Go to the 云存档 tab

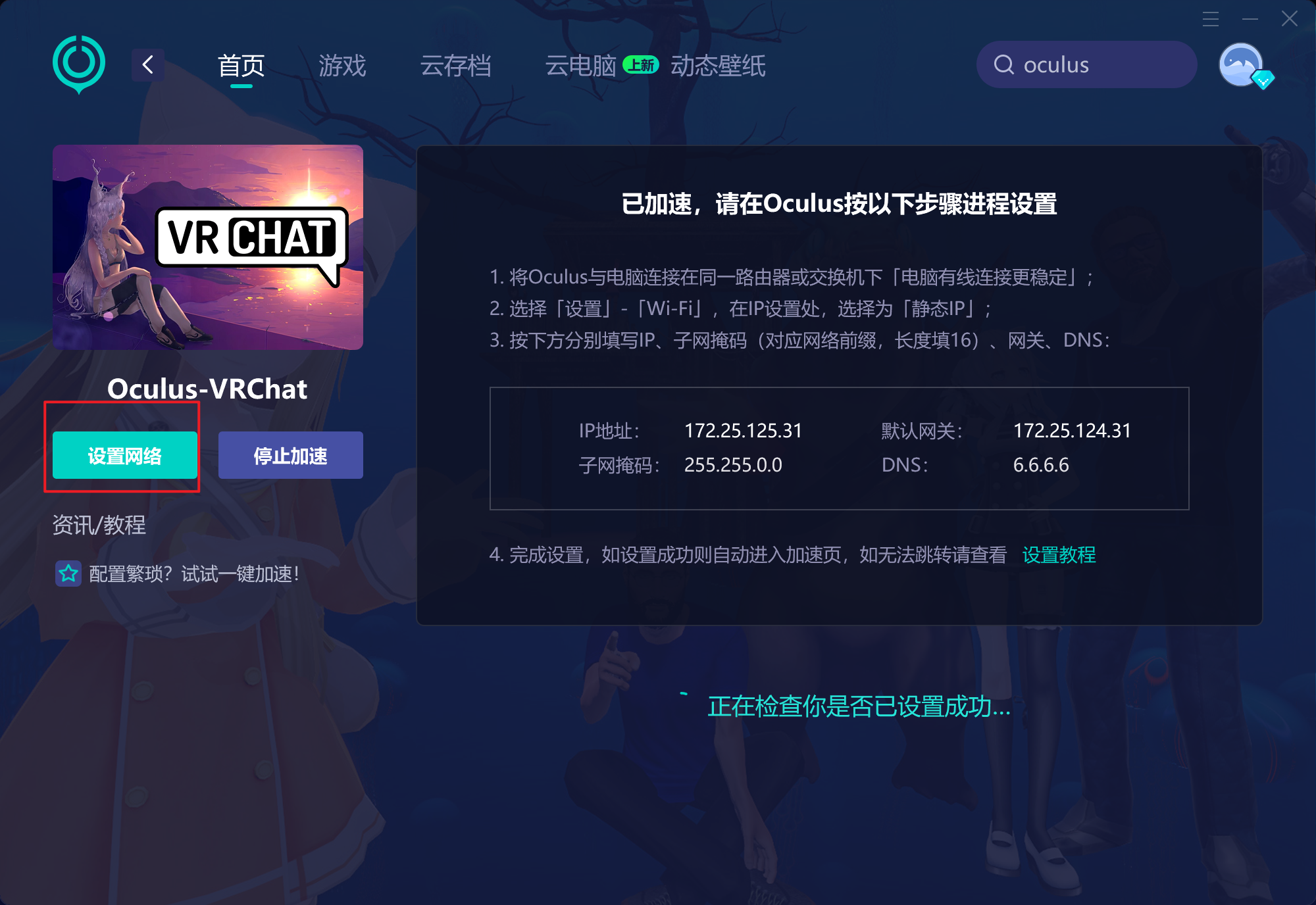click(x=455, y=65)
